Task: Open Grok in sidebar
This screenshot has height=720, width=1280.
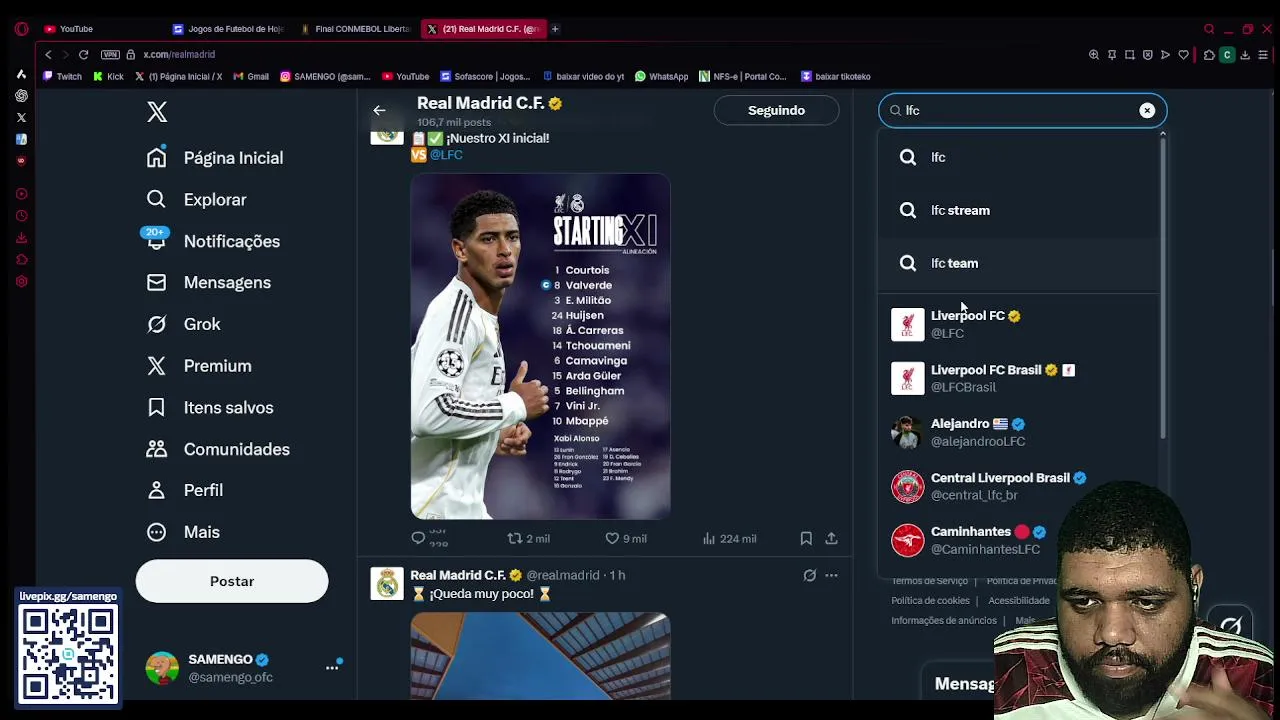Action: tap(184, 324)
